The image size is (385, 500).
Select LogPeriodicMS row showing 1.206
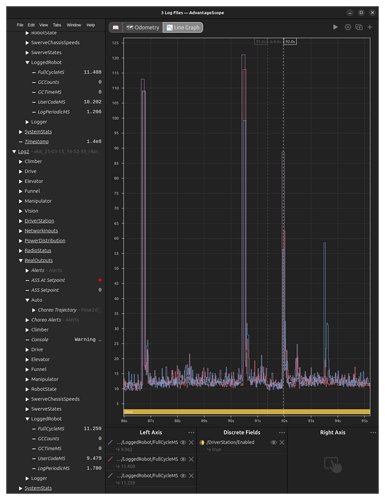(54, 112)
